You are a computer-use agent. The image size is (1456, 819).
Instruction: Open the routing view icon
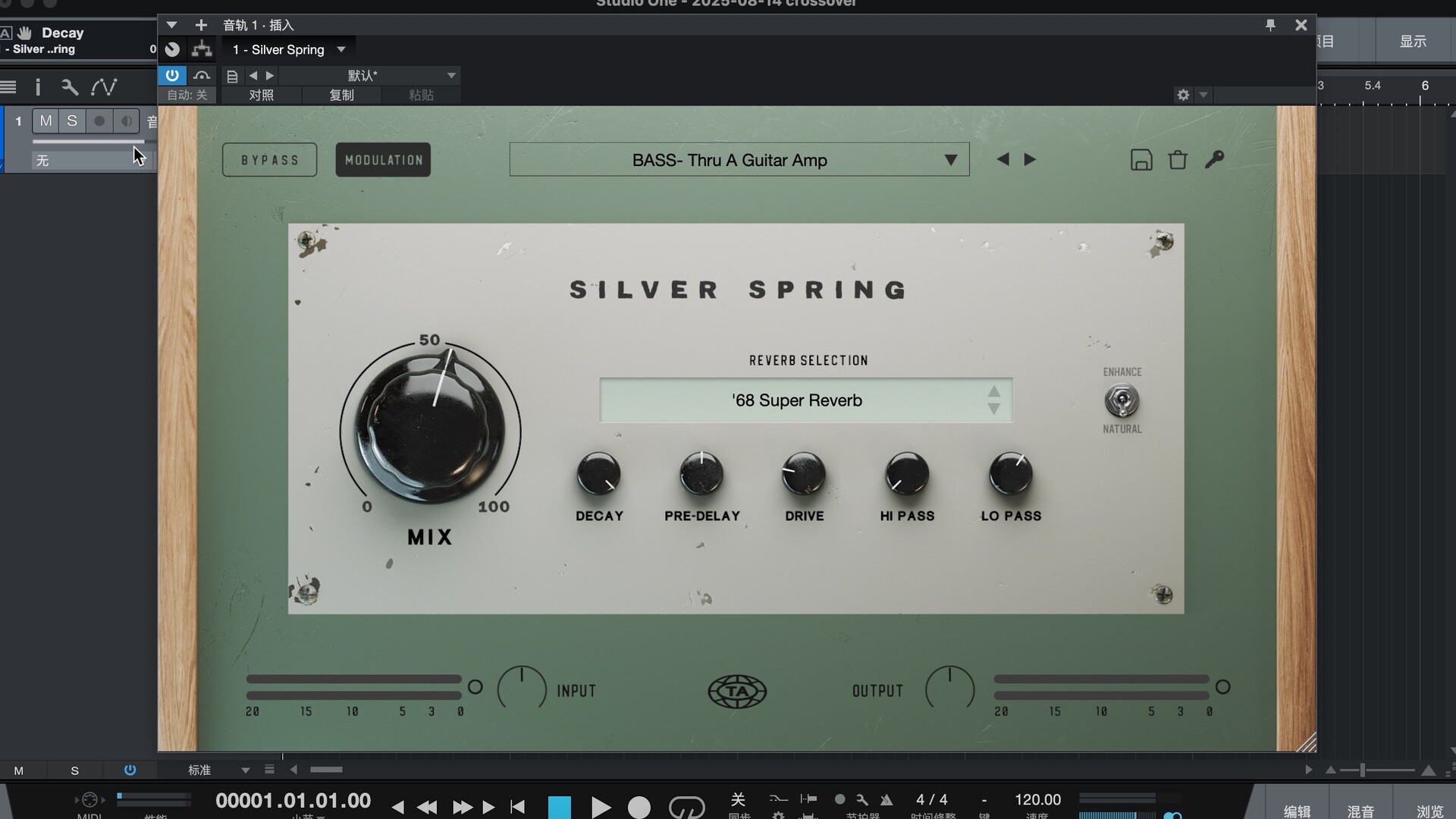pos(202,49)
